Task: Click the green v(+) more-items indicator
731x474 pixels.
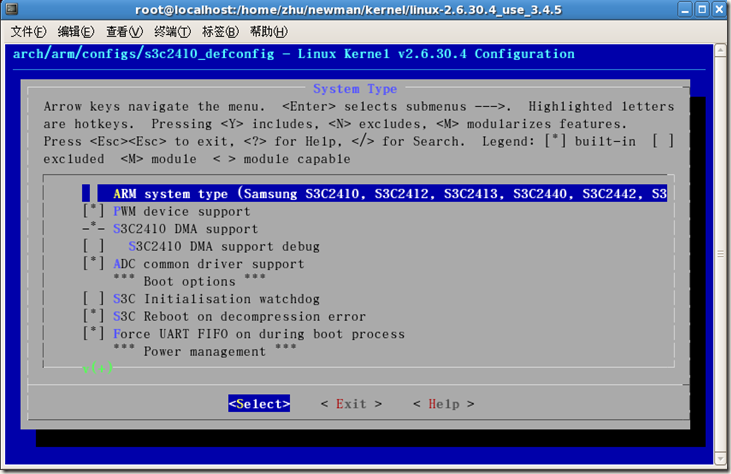Action: (97, 368)
